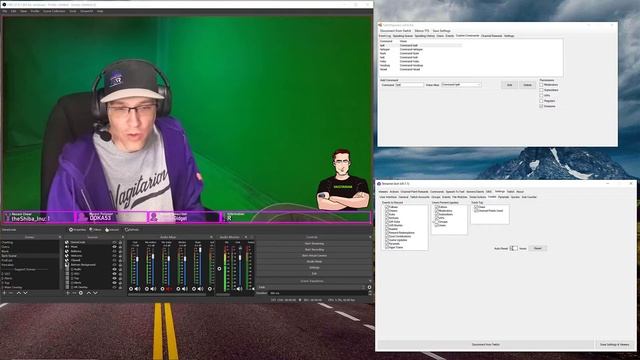
Task: Expand the Groups node in Users Present list
Action: click(434, 222)
